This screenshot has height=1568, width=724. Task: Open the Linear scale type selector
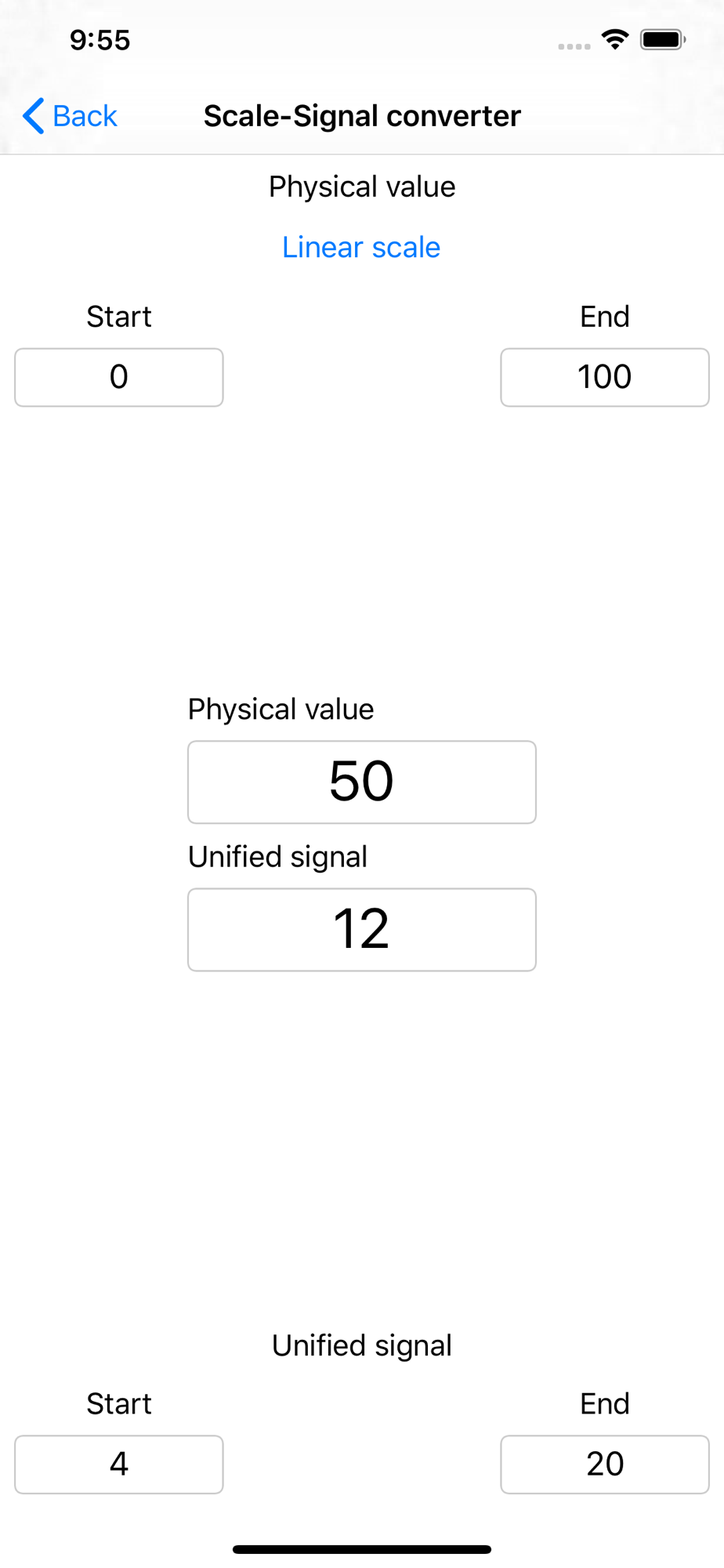pos(361,247)
